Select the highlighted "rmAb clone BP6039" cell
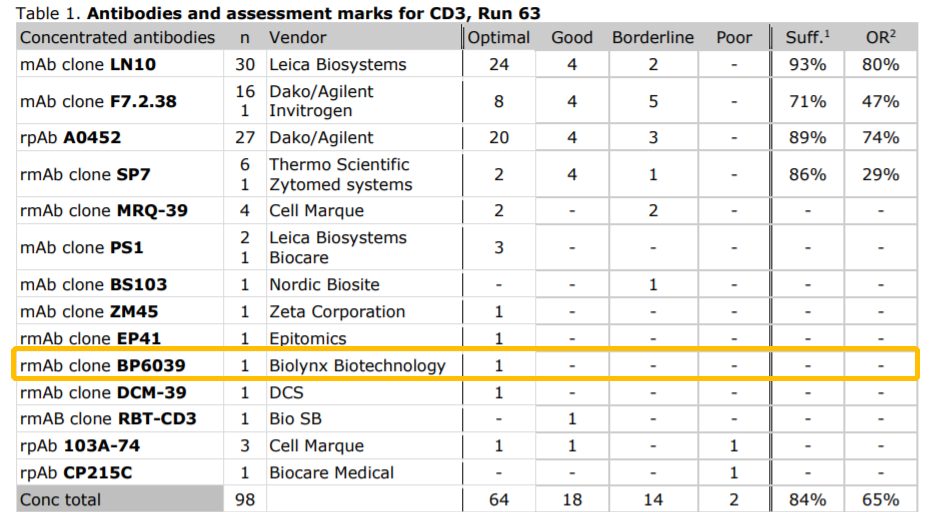 104,365
